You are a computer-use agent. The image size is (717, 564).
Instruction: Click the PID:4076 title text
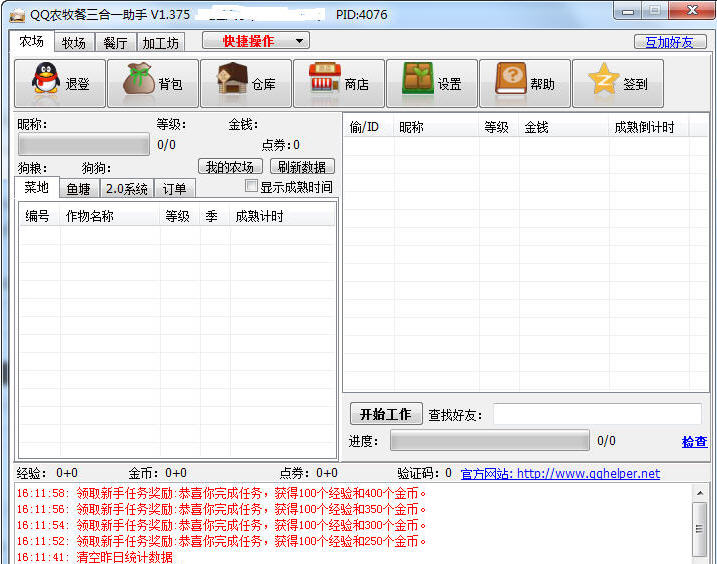tap(361, 15)
